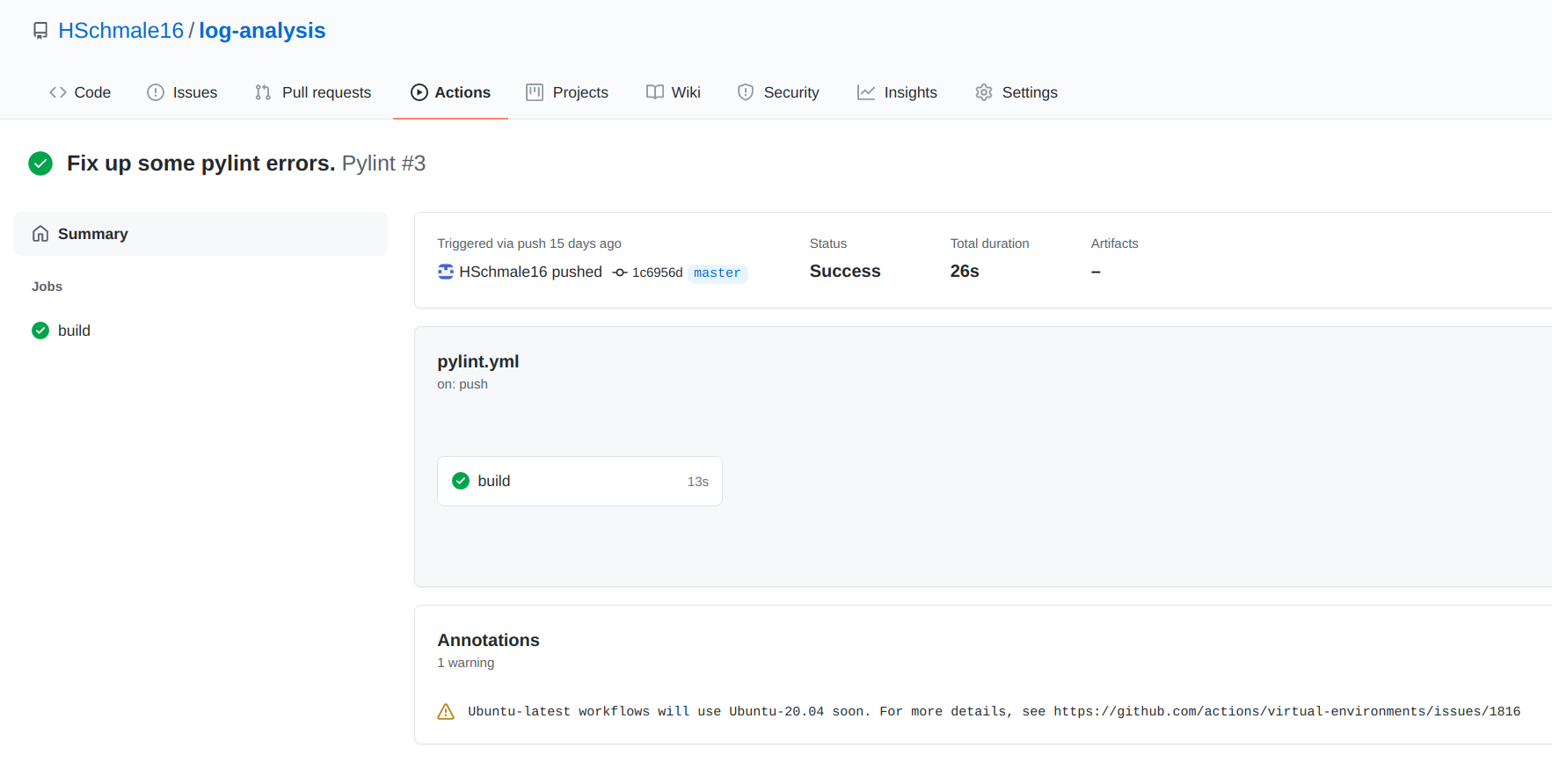Click the 'on: push' trigger text
The height and width of the screenshot is (784, 1552).
463,384
